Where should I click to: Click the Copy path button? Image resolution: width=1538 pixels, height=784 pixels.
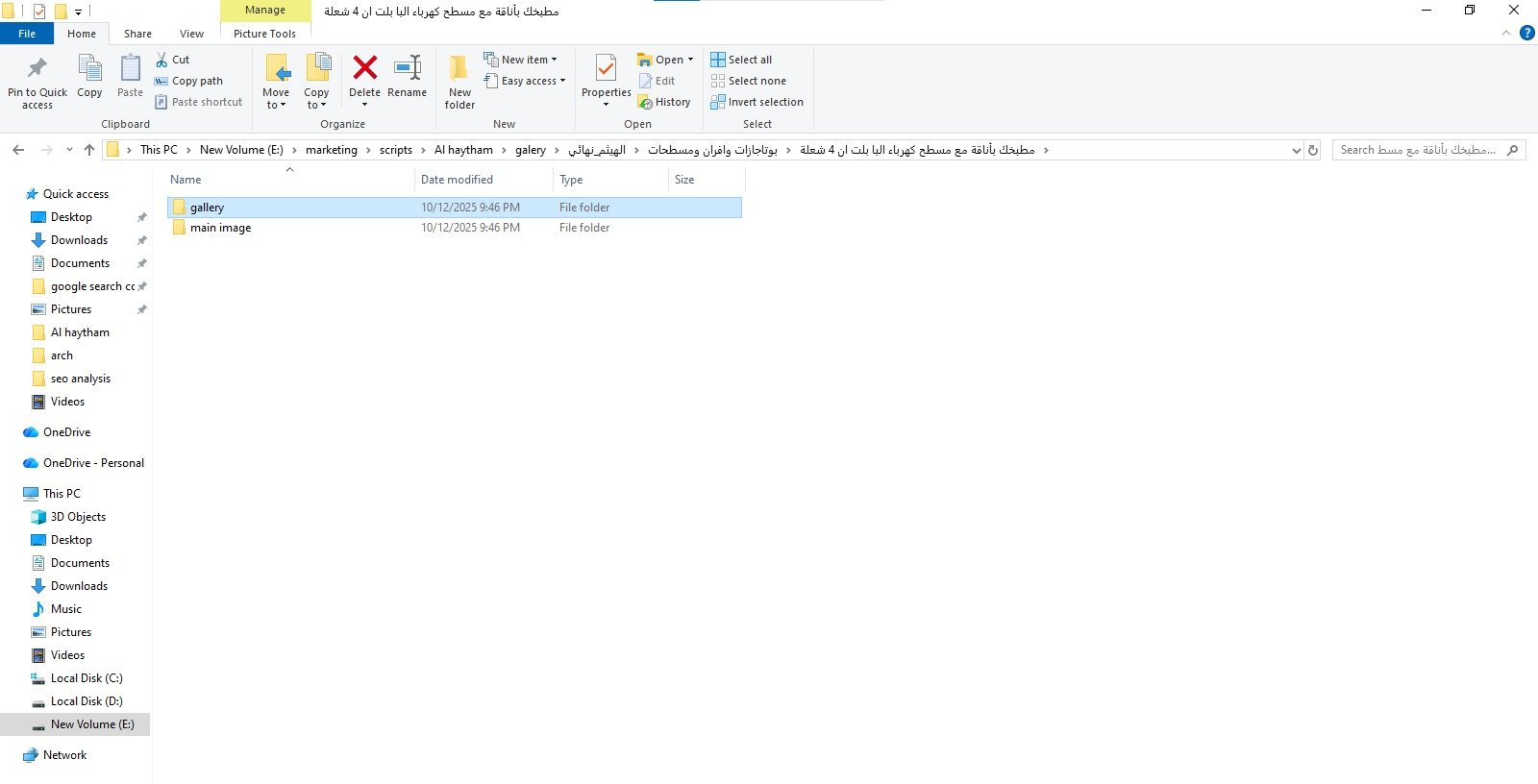(197, 81)
